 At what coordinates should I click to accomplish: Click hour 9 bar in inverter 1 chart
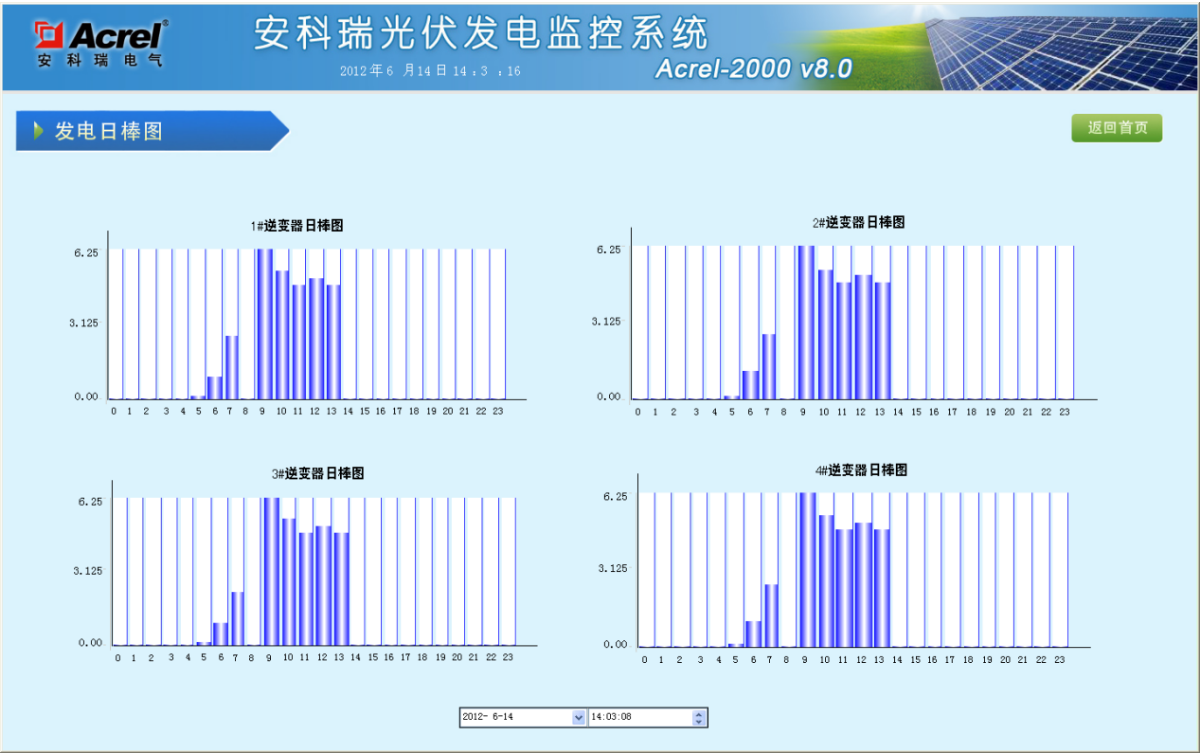(x=264, y=323)
